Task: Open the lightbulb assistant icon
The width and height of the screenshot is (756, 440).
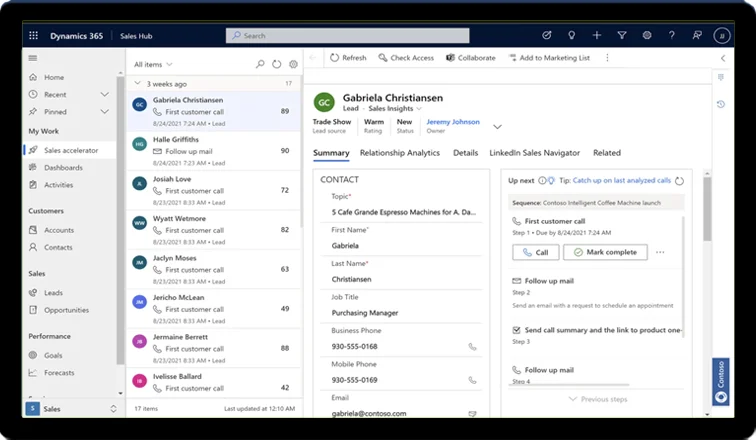Action: pos(571,35)
